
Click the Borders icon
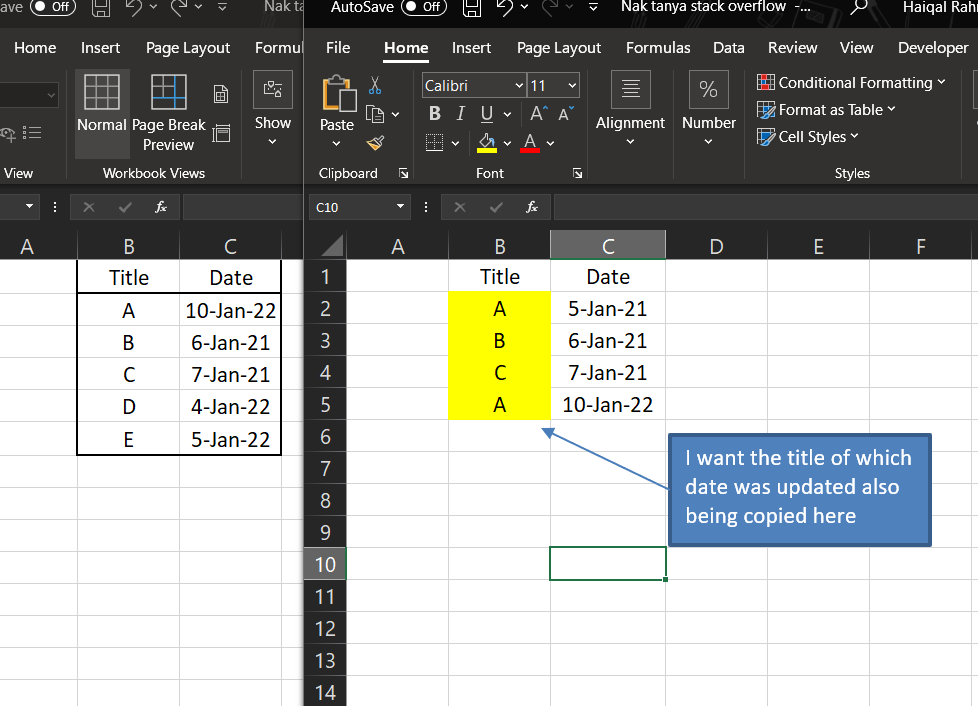click(x=435, y=143)
